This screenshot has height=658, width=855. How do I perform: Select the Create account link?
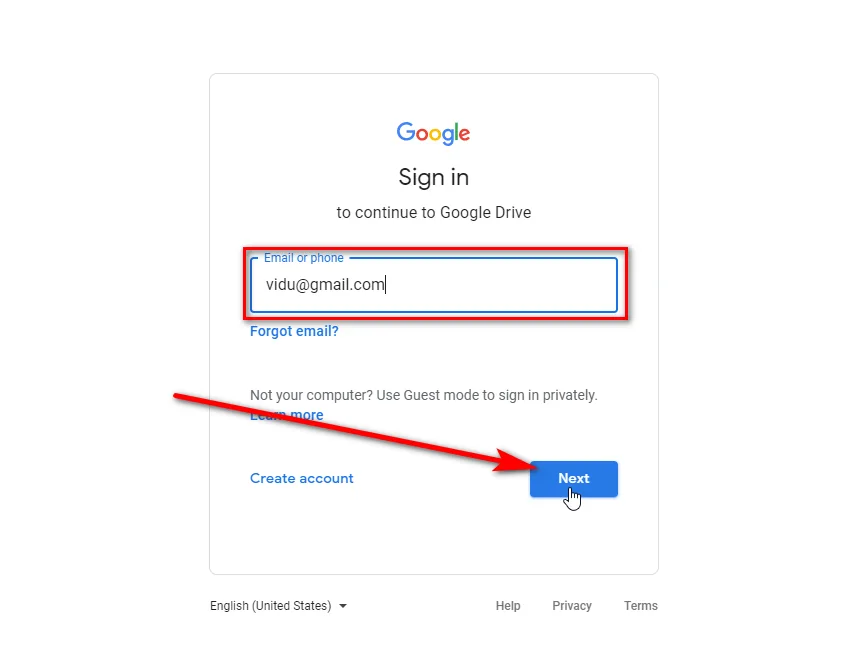(x=302, y=478)
